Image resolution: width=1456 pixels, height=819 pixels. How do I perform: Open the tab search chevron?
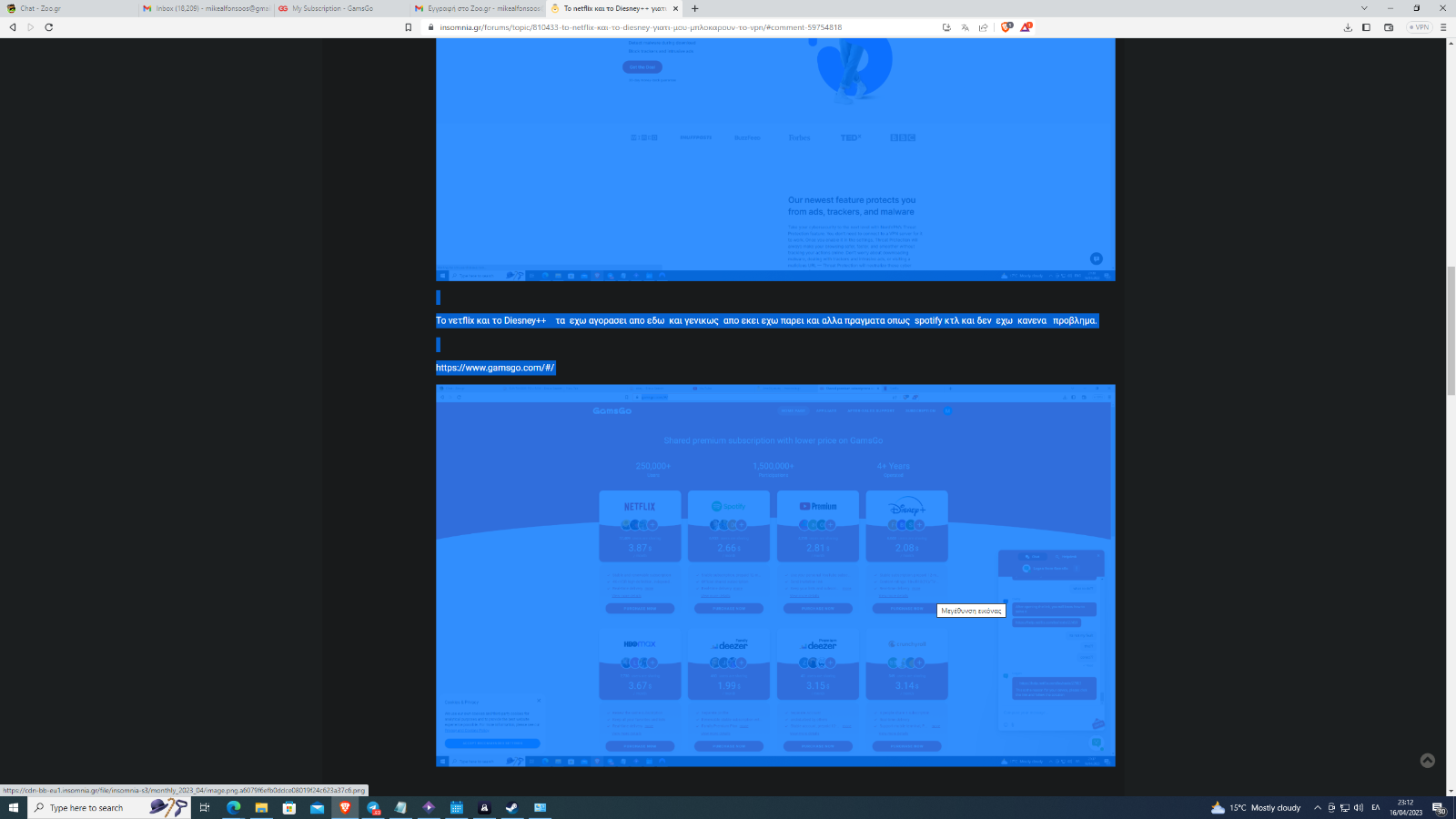[1364, 8]
